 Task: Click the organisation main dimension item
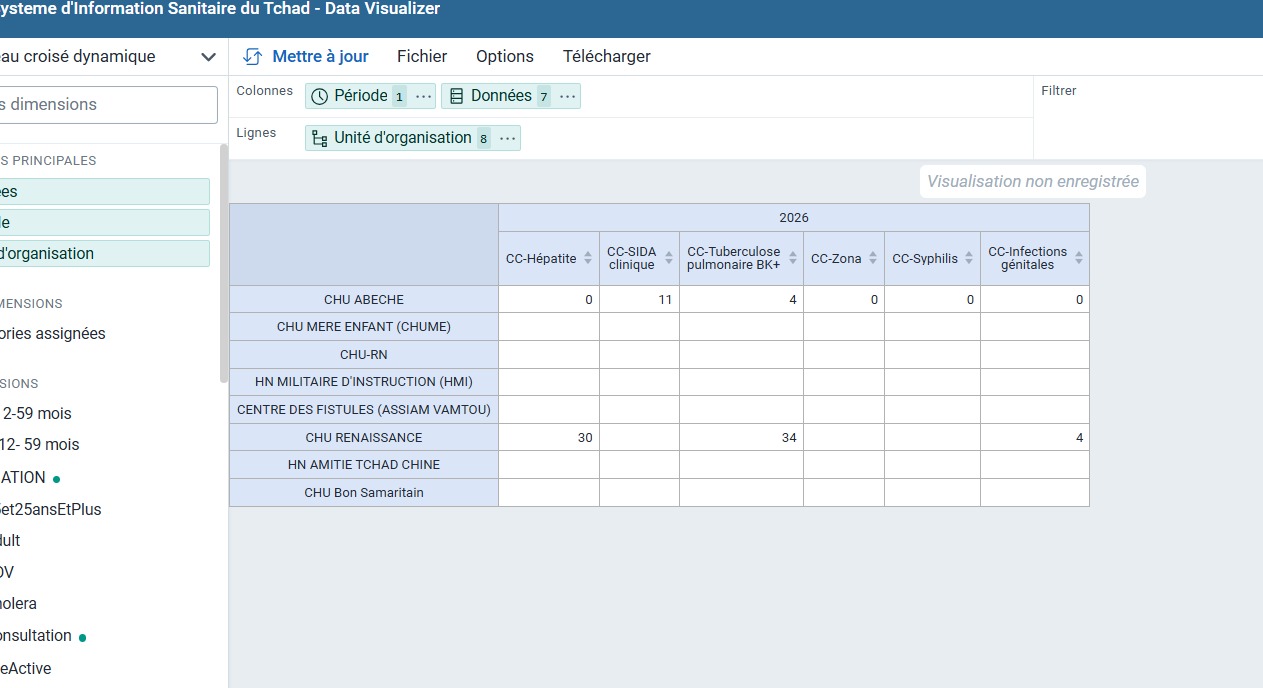click(x=105, y=254)
